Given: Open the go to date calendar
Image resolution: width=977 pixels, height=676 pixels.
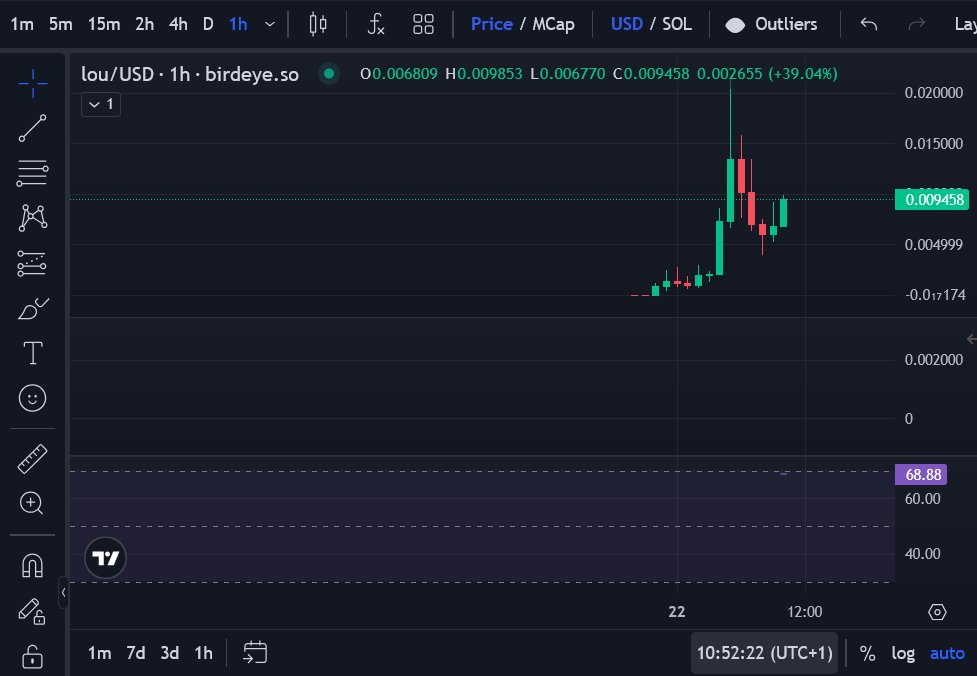Looking at the screenshot, I should coord(255,652).
